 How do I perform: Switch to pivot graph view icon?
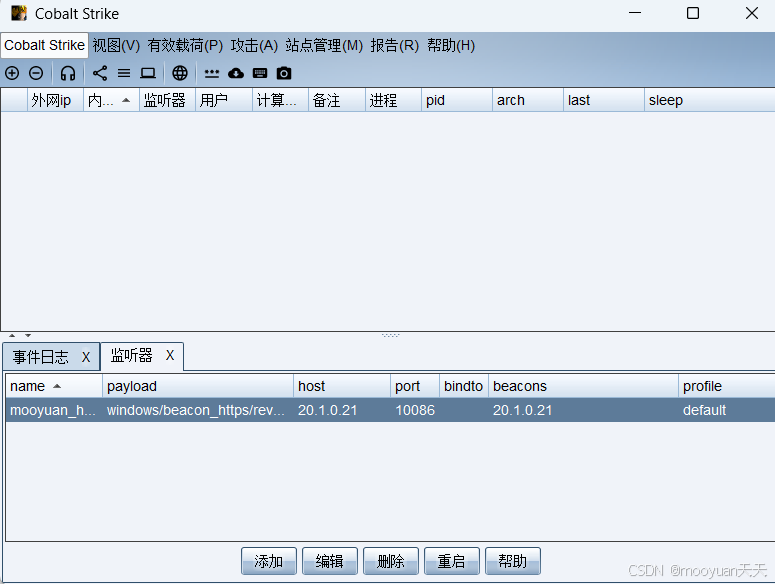click(100, 73)
